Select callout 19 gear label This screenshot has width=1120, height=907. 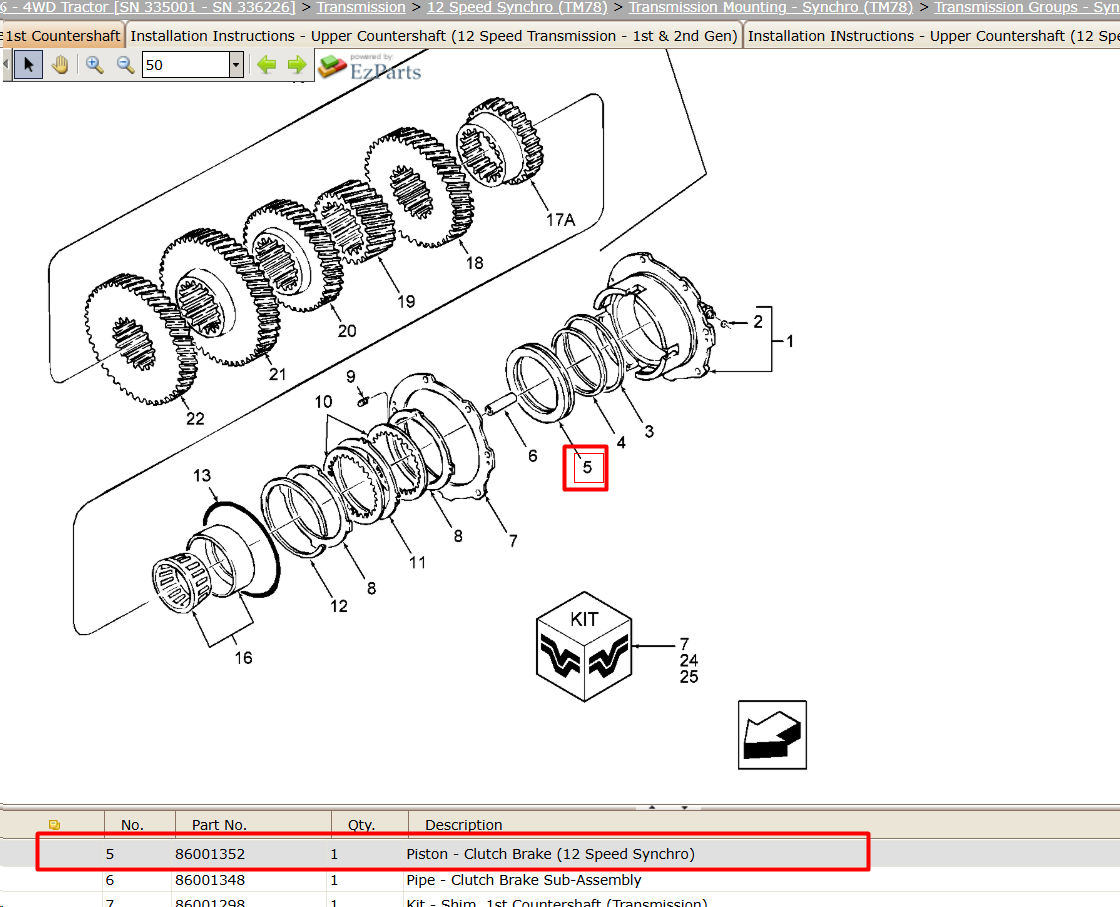(406, 301)
